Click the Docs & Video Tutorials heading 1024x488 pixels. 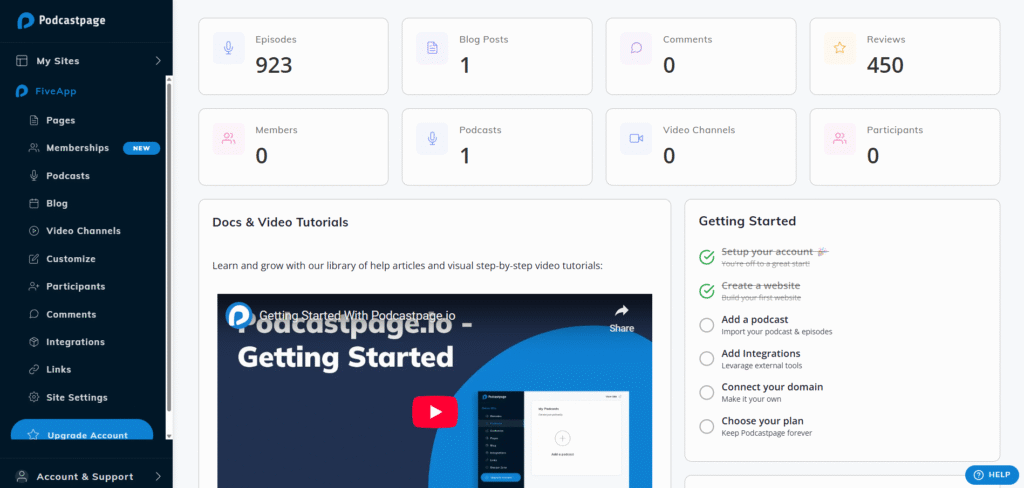[x=280, y=222]
